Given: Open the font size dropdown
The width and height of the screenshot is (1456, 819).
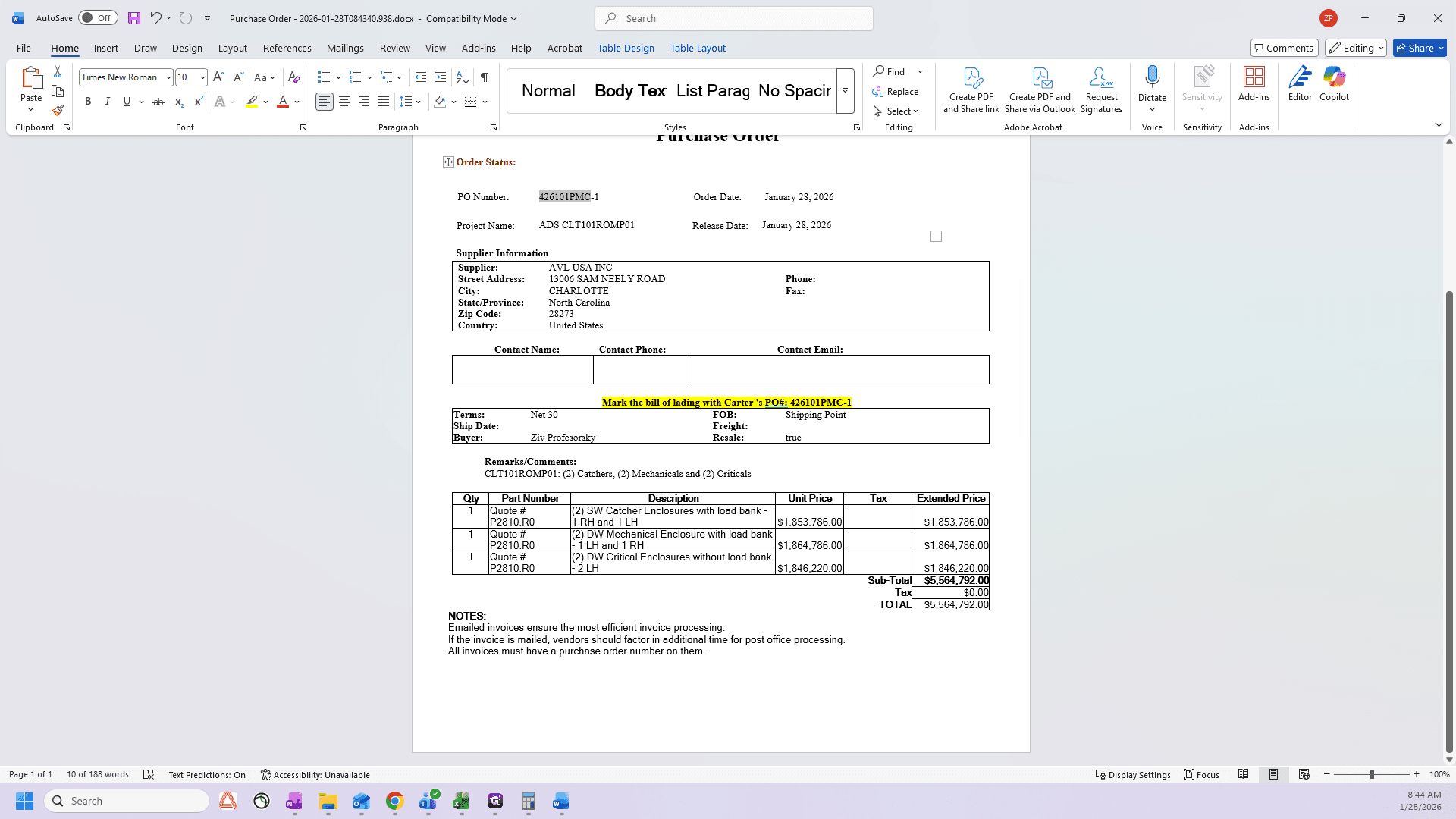Looking at the screenshot, I should click(x=202, y=77).
